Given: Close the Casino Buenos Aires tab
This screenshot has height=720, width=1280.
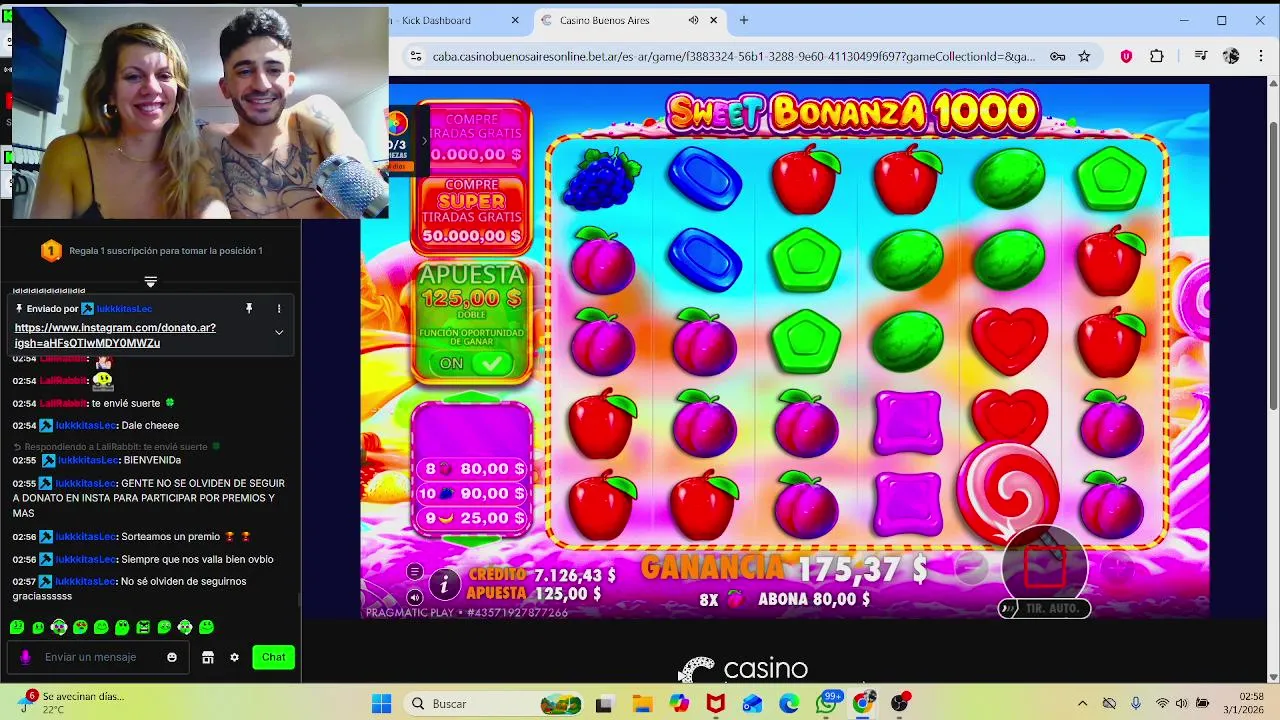Looking at the screenshot, I should (x=714, y=20).
